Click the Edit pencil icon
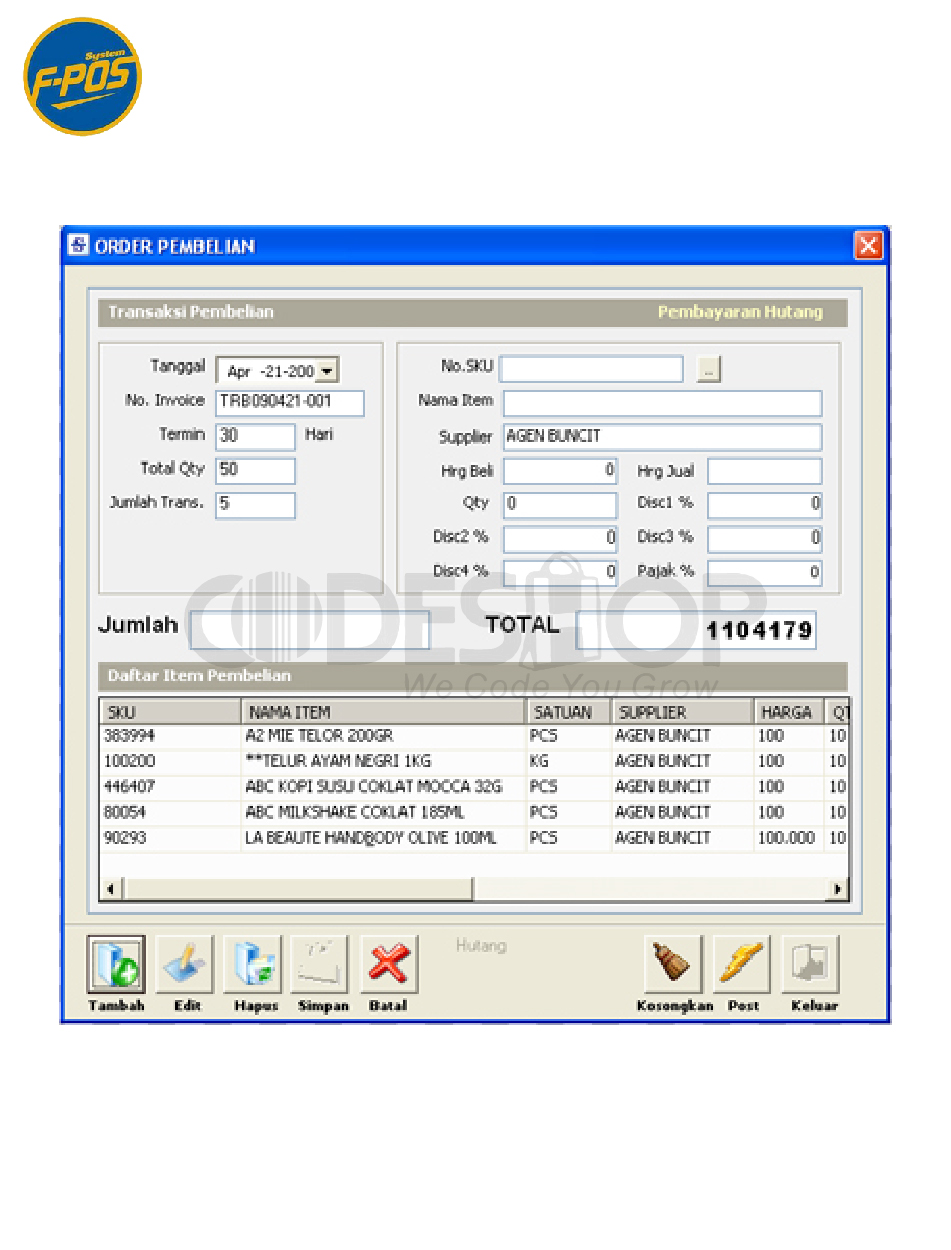The height and width of the screenshot is (1250, 951). [x=186, y=964]
